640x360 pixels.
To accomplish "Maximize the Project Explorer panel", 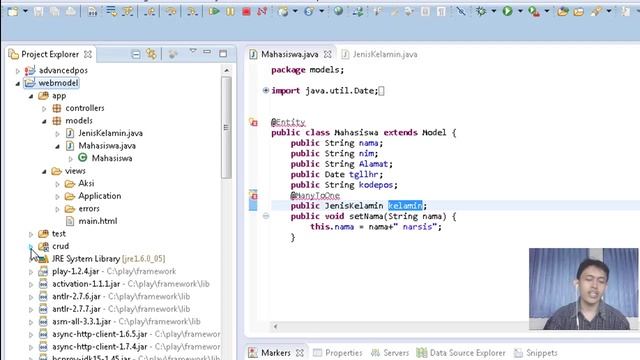I will click(223, 53).
